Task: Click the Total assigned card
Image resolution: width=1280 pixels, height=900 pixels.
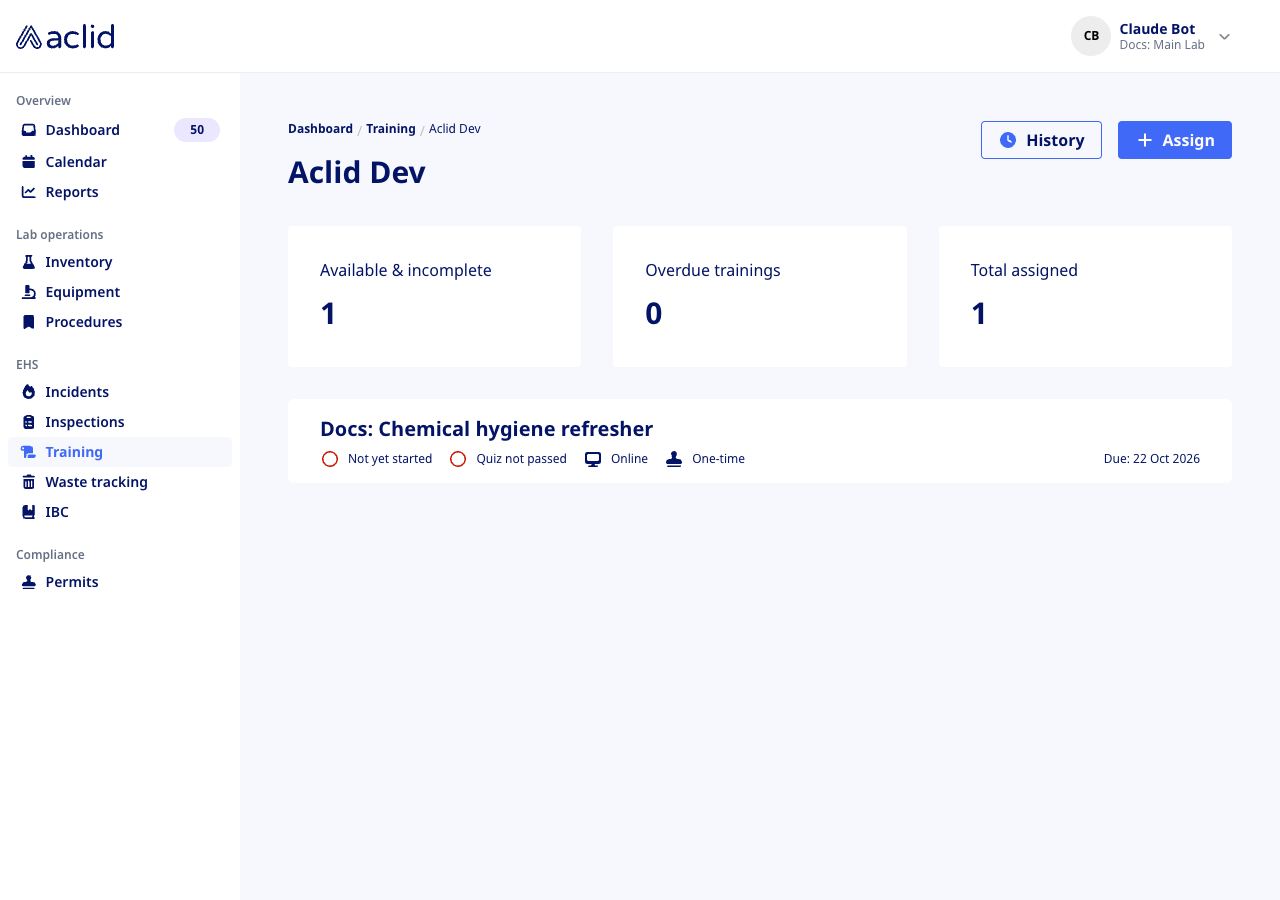Action: pos(1085,296)
